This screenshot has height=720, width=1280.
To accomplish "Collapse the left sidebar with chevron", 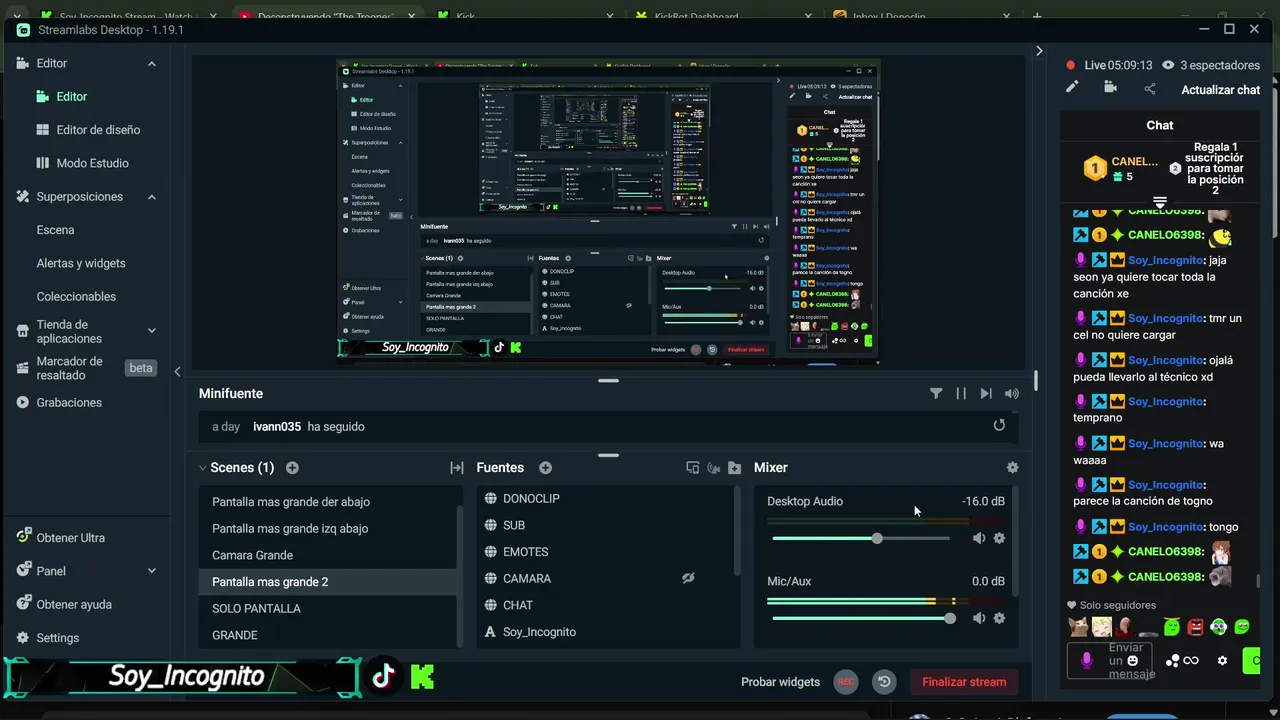I will pos(178,371).
